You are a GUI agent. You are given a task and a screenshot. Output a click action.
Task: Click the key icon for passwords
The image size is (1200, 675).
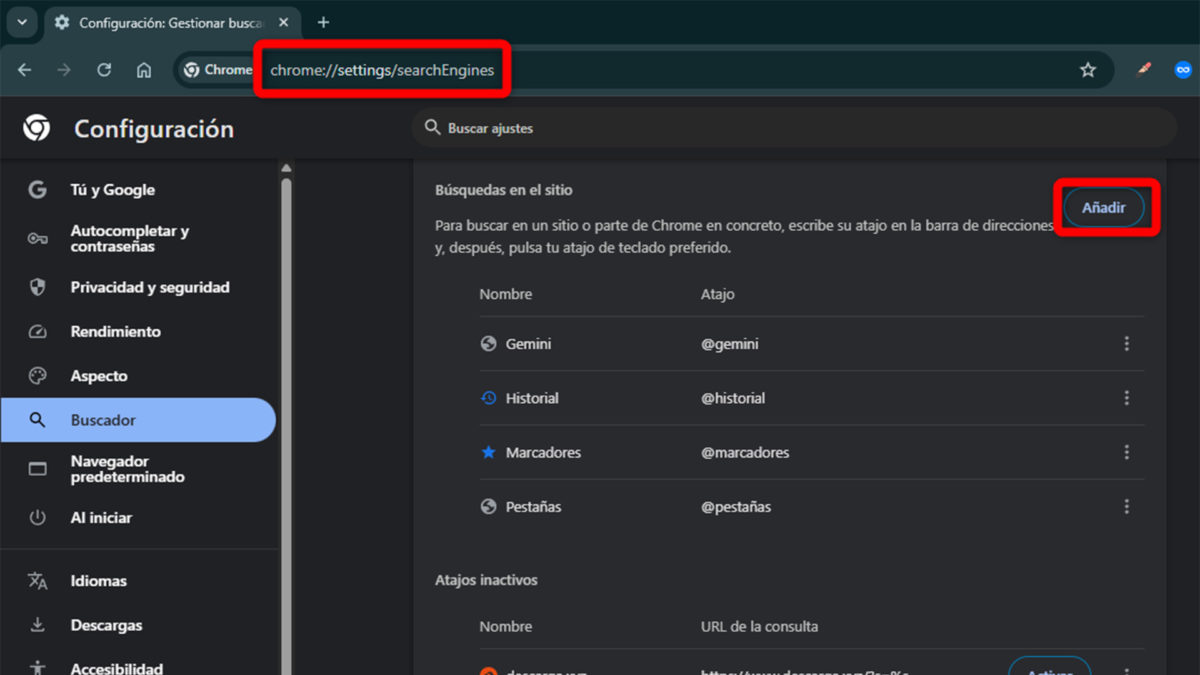pos(37,238)
